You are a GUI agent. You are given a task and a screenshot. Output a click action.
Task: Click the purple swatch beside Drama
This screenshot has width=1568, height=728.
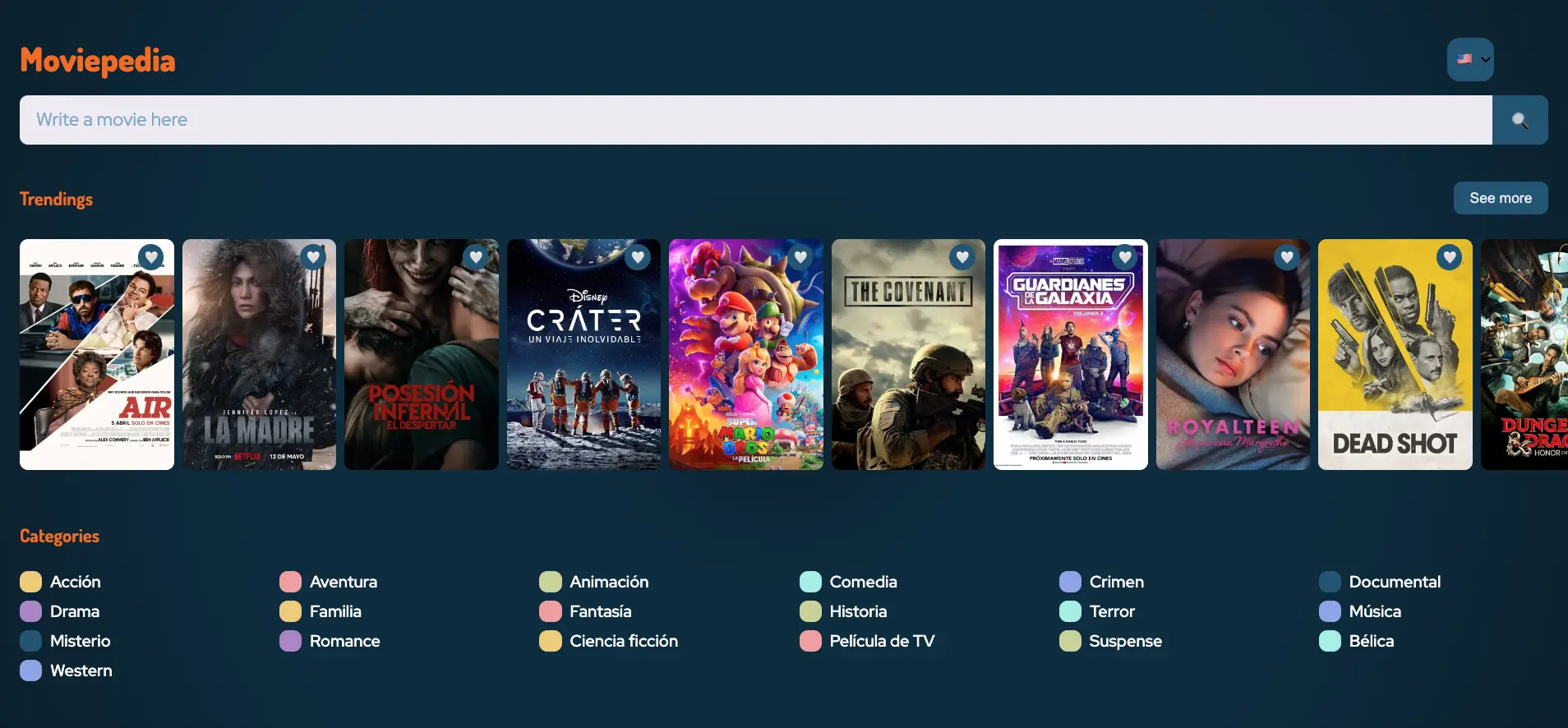click(30, 611)
